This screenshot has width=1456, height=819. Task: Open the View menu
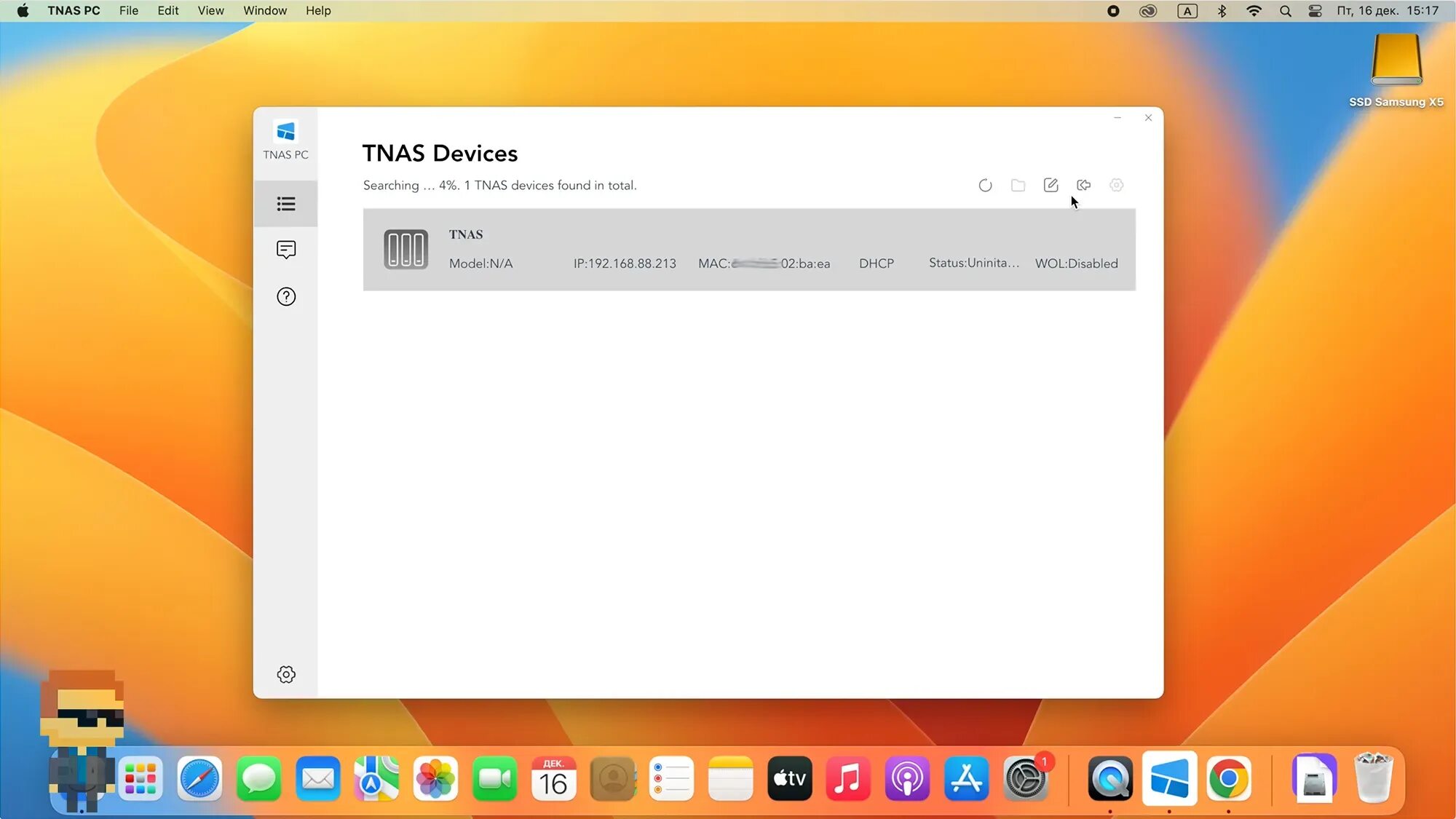[210, 10]
